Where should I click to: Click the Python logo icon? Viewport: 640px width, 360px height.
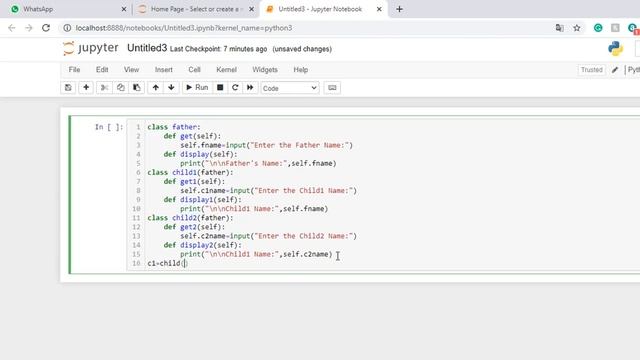tap(615, 49)
